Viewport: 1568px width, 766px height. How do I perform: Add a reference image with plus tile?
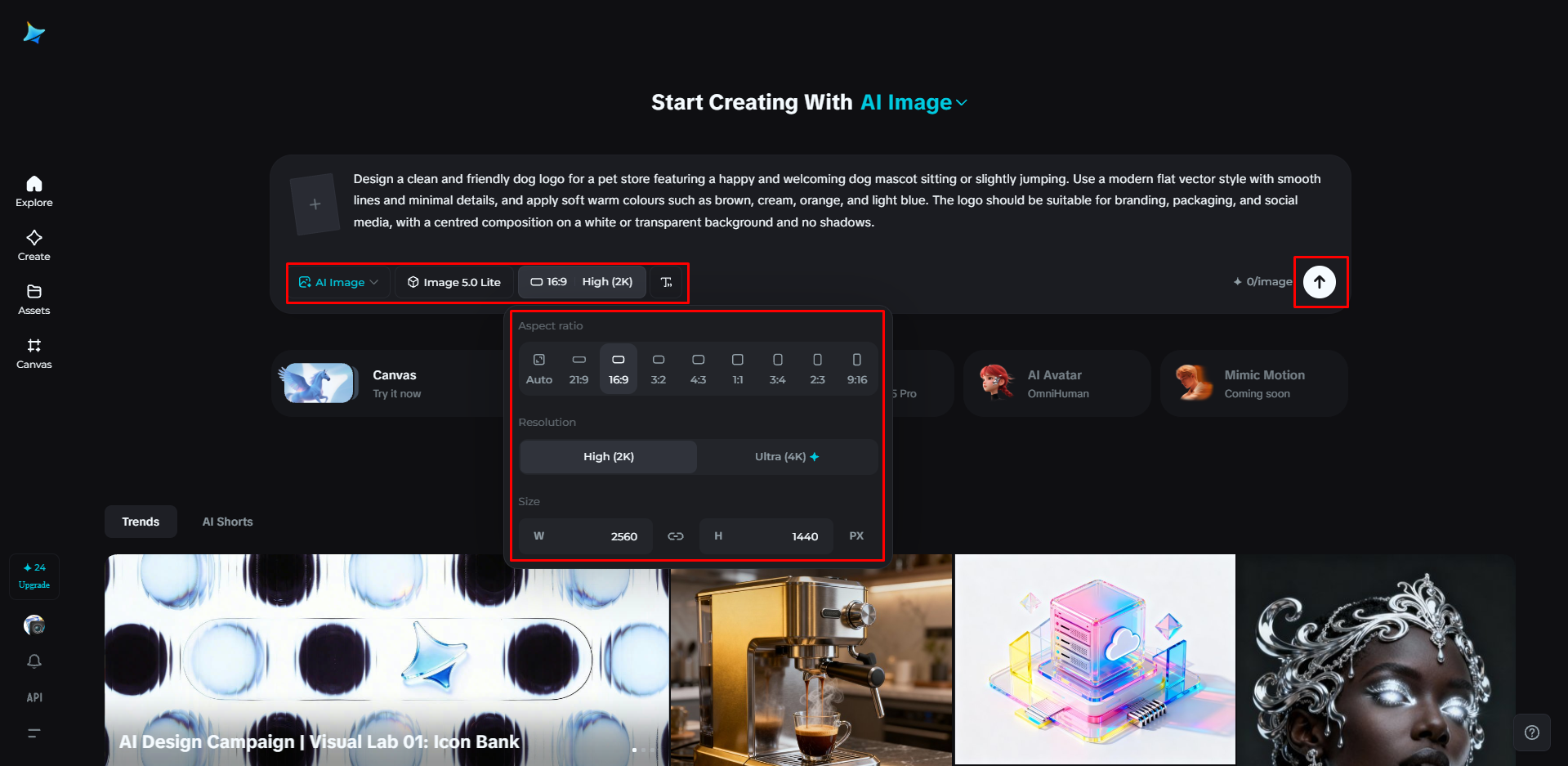tap(315, 204)
